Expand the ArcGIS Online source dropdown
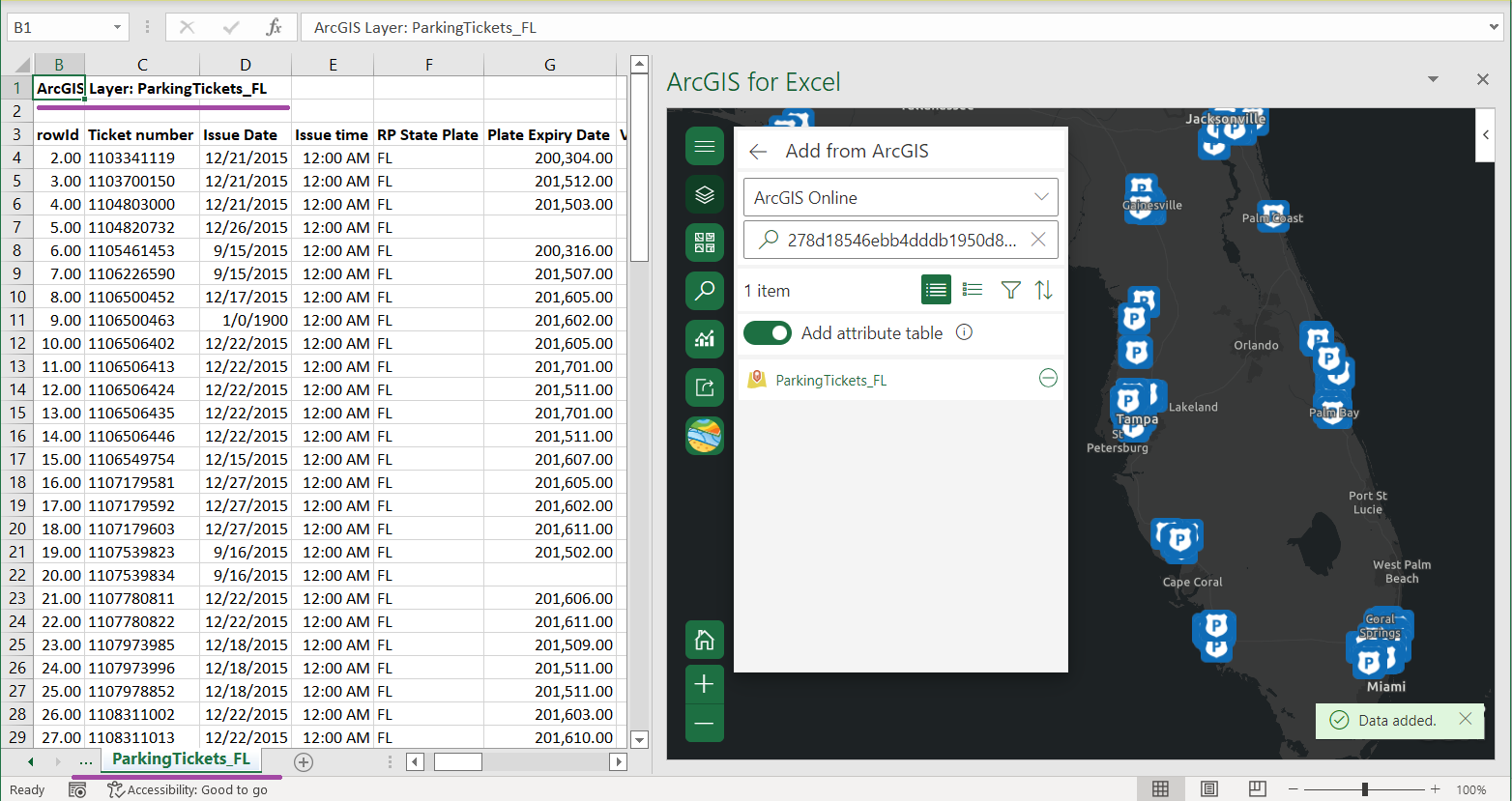Screen dimensions: 1512x801 pyautogui.click(x=1041, y=197)
